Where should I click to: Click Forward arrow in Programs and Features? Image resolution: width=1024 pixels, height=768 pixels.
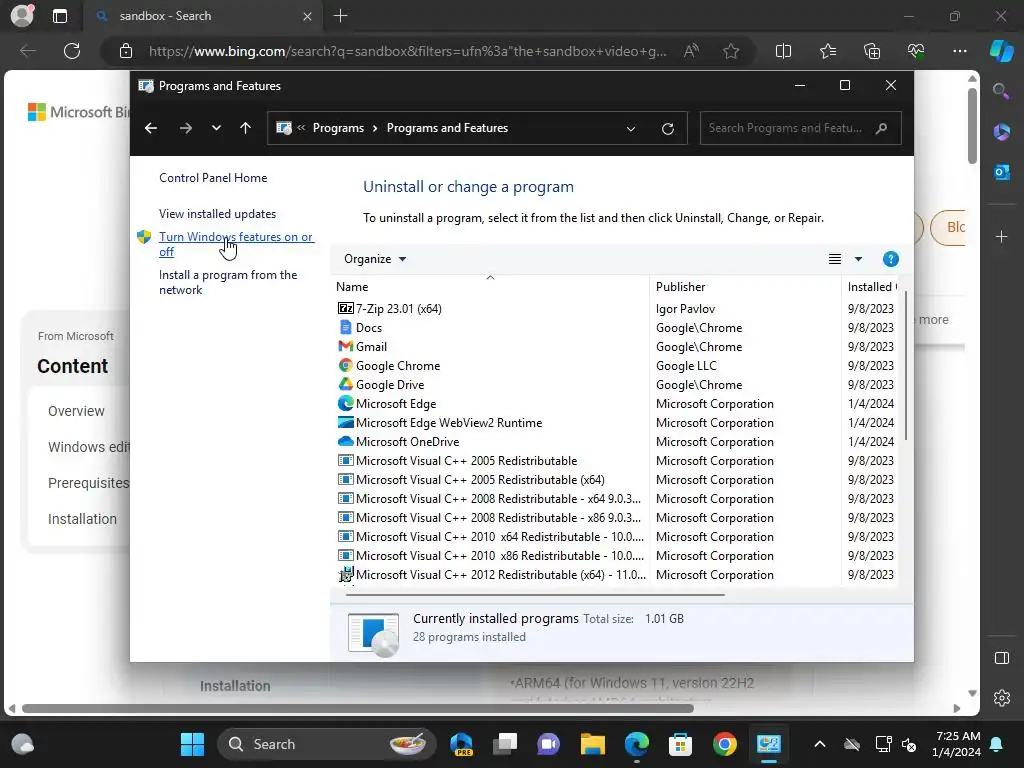(x=185, y=128)
